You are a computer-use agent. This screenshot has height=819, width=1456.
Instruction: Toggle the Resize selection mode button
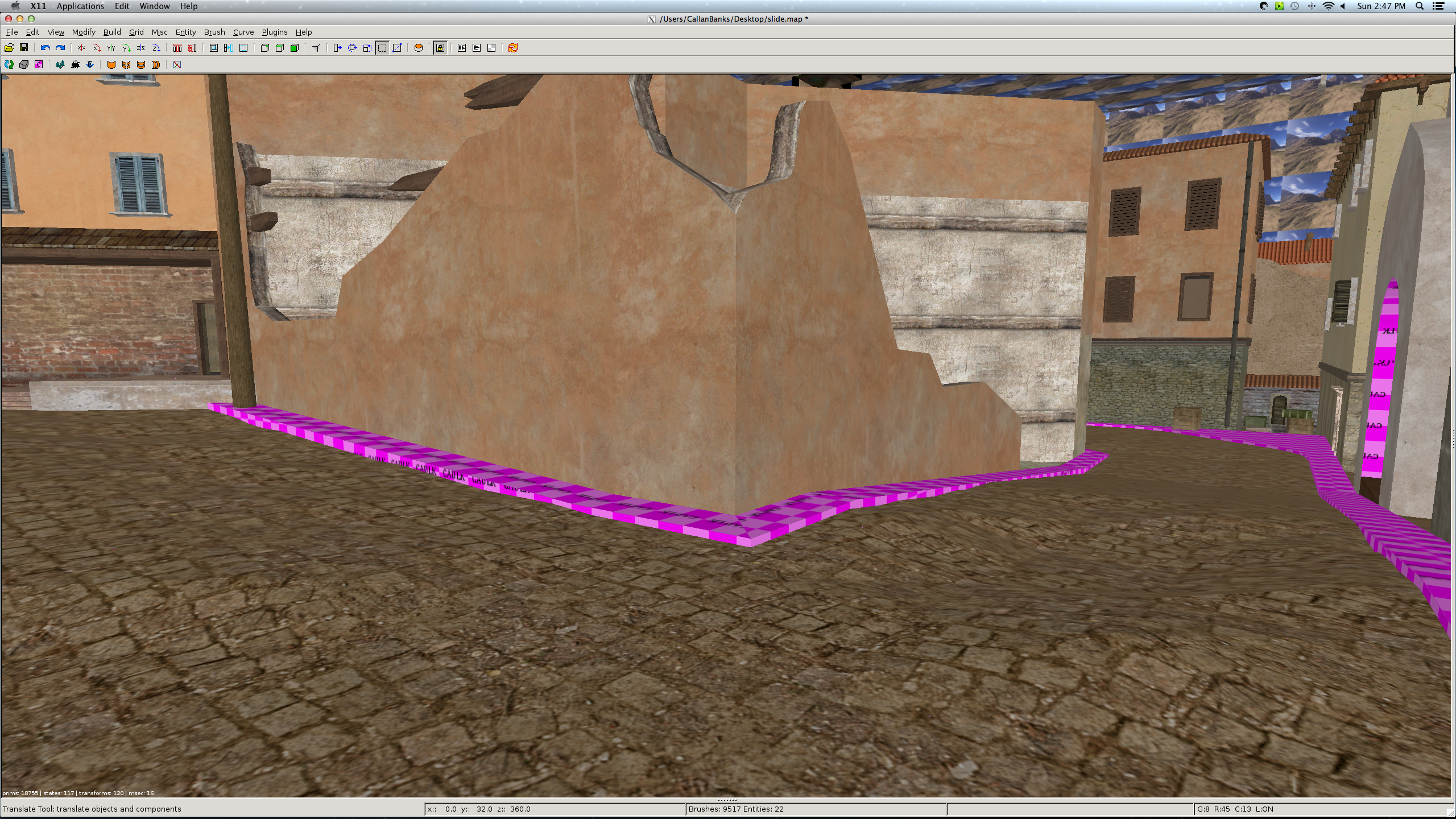382,48
